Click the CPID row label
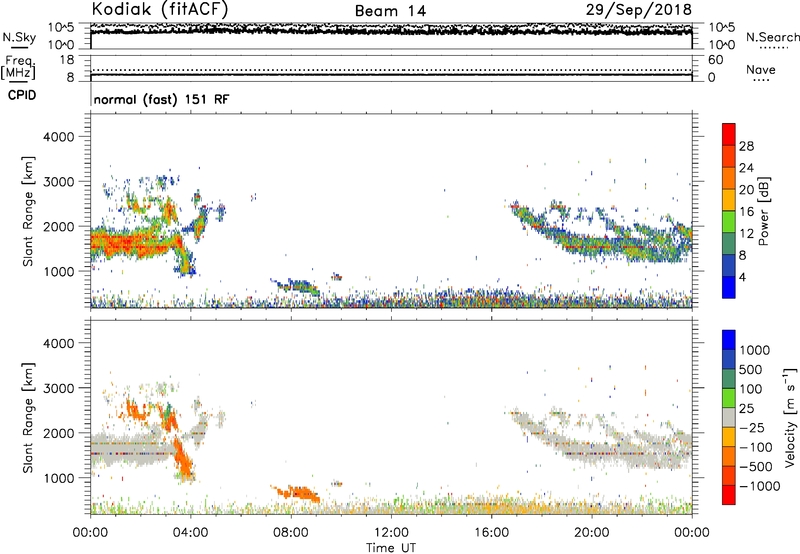800x554 pixels. pyautogui.click(x=22, y=95)
